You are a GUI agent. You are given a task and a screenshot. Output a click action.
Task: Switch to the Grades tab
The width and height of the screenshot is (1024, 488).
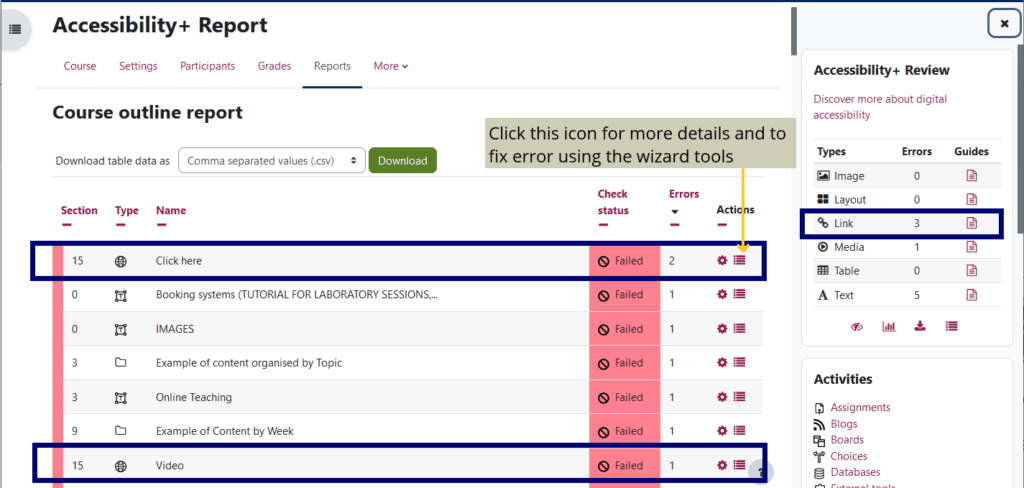(274, 67)
